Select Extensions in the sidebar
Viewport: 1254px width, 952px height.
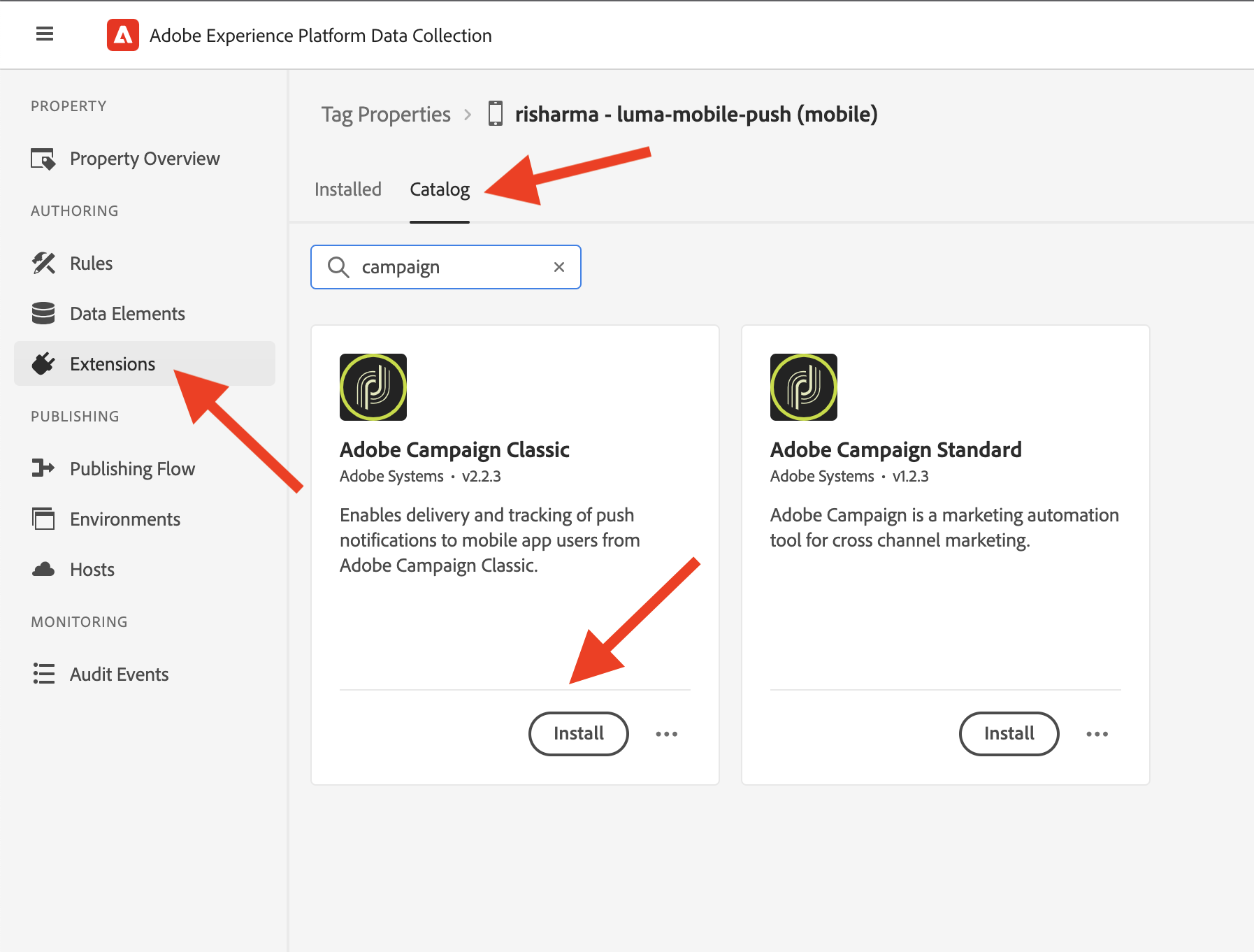(x=145, y=363)
